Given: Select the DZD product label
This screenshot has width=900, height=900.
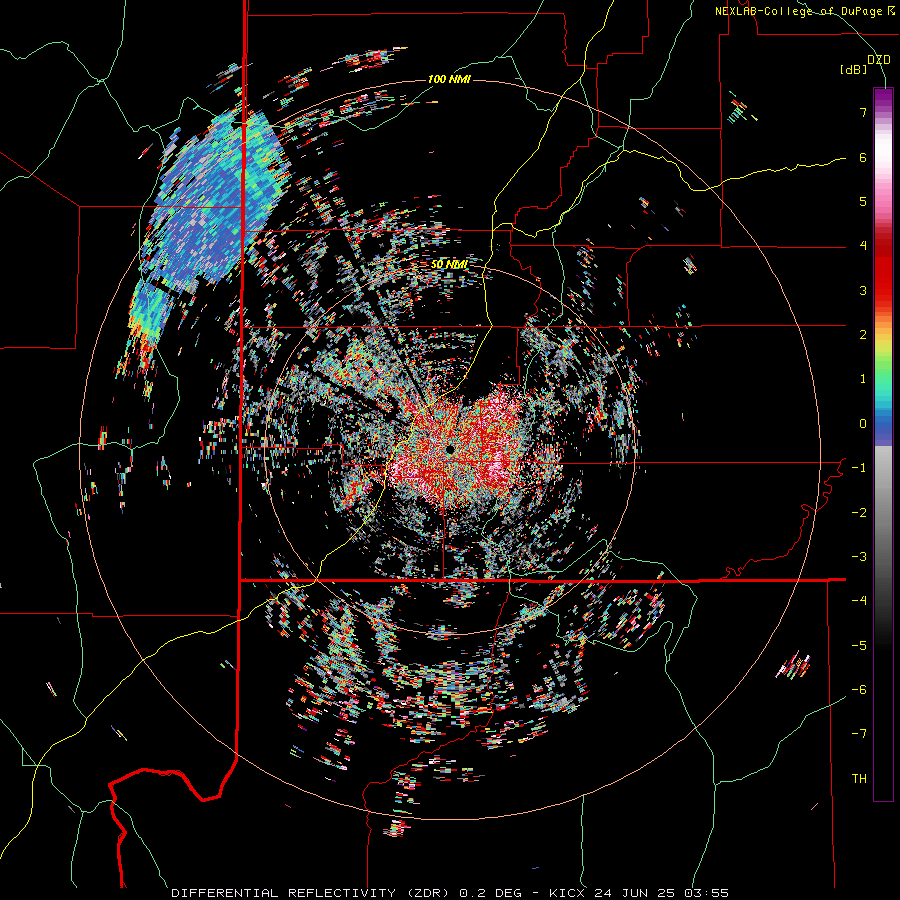Looking at the screenshot, I should tap(879, 60).
